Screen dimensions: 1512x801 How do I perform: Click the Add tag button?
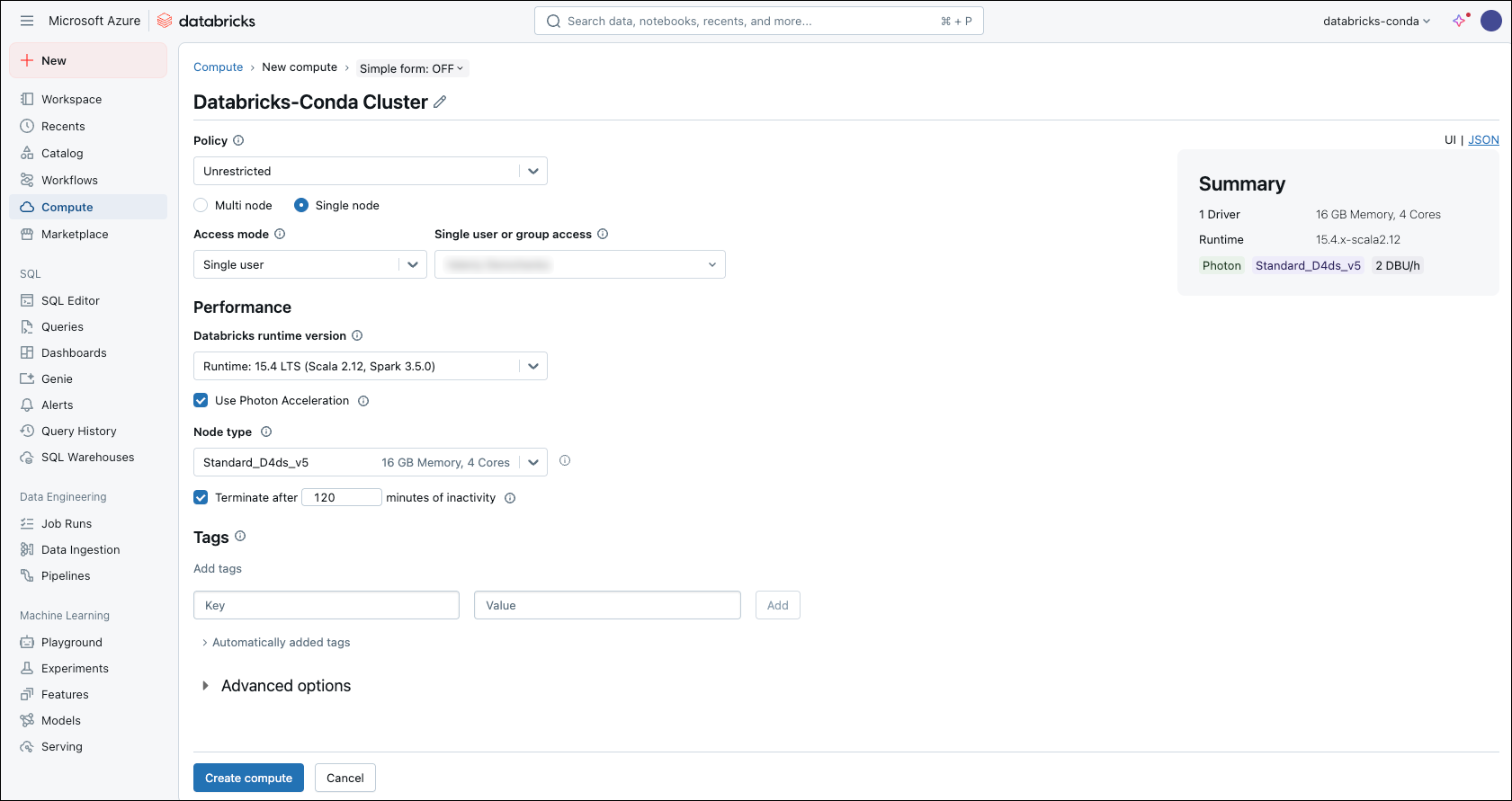click(778, 605)
